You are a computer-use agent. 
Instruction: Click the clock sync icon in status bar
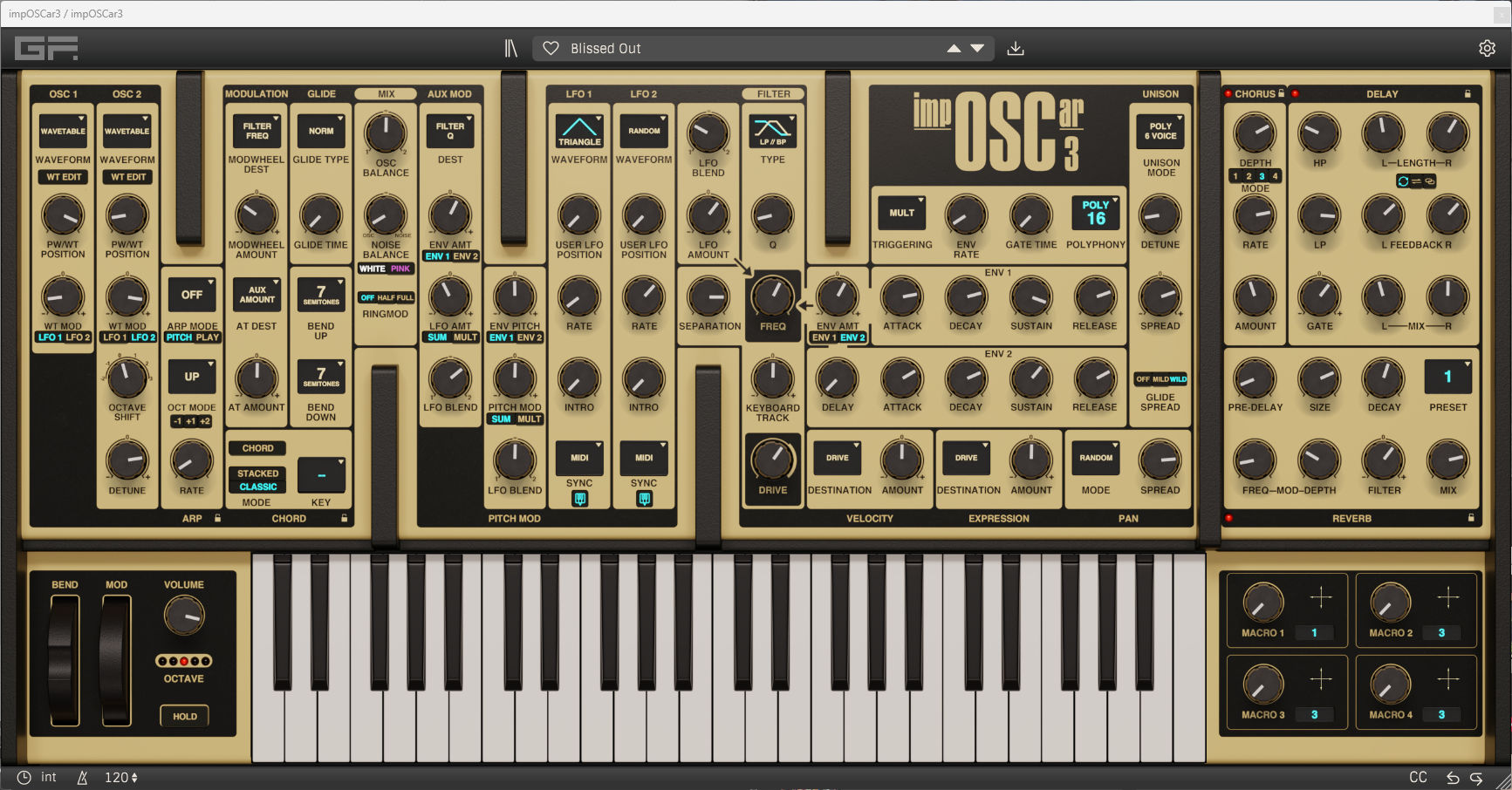[24, 777]
